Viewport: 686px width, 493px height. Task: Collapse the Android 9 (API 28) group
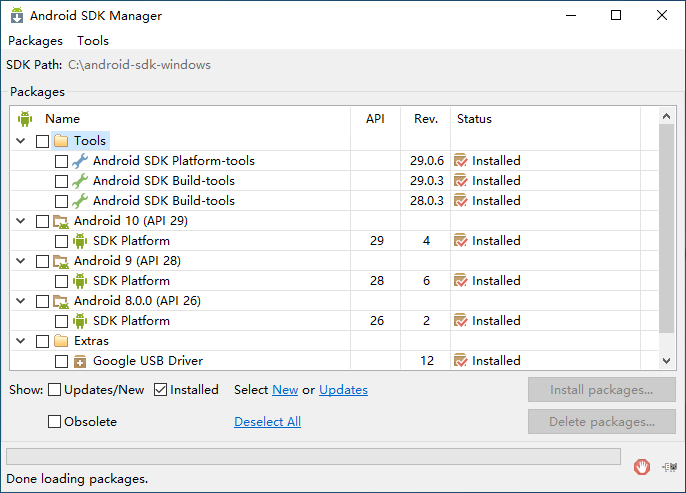[x=21, y=261]
